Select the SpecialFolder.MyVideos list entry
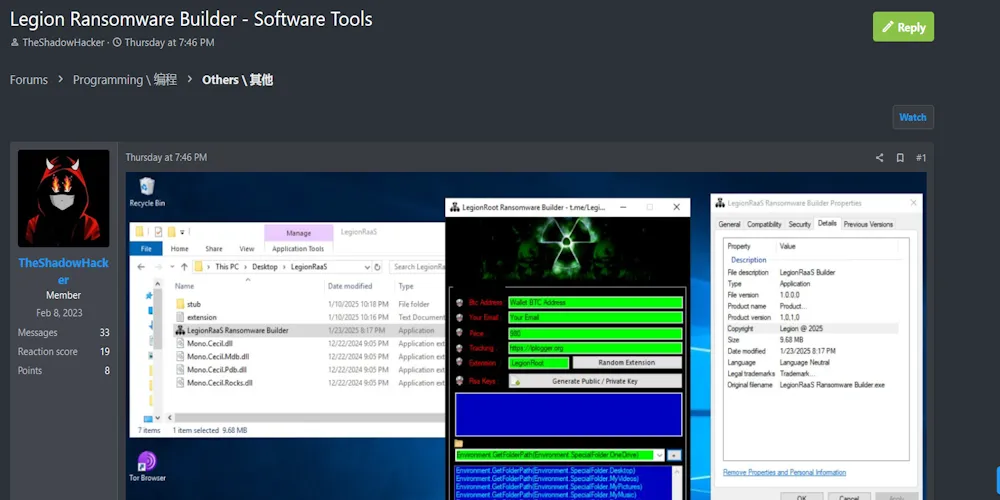The height and width of the screenshot is (500, 1000). 546,478
